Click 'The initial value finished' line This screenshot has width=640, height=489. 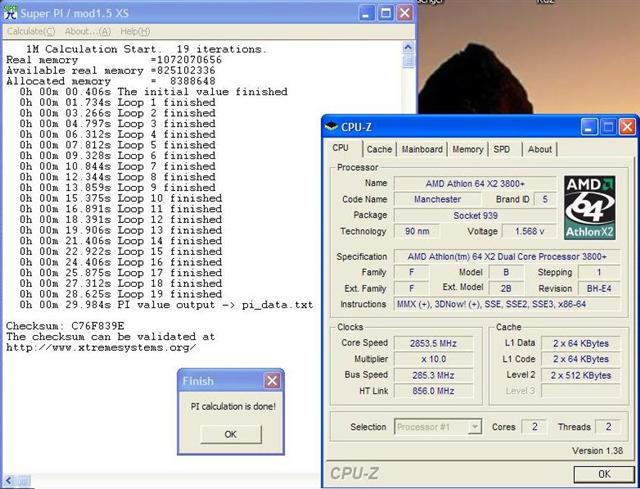tap(153, 92)
